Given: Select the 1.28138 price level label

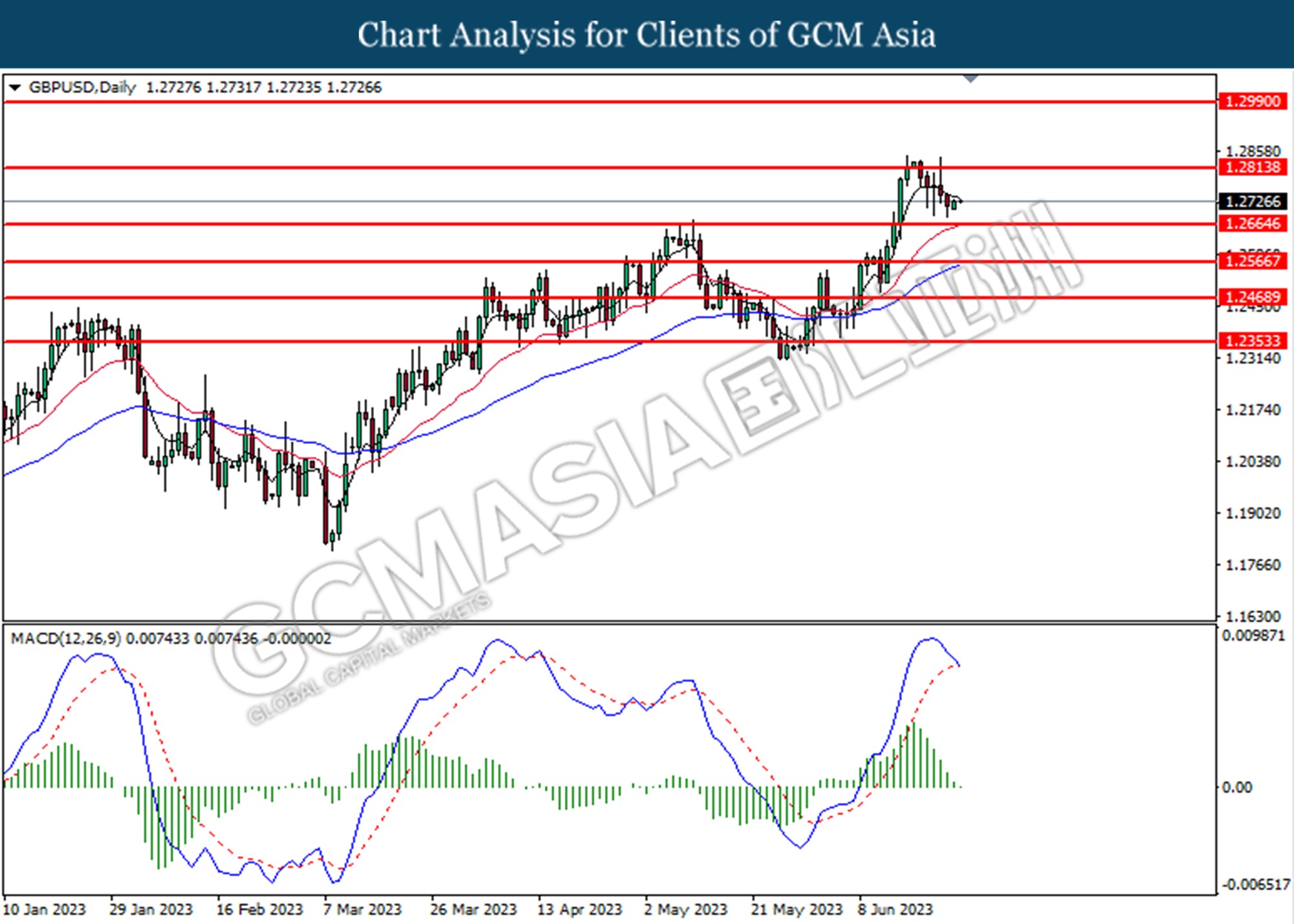Looking at the screenshot, I should [1253, 168].
